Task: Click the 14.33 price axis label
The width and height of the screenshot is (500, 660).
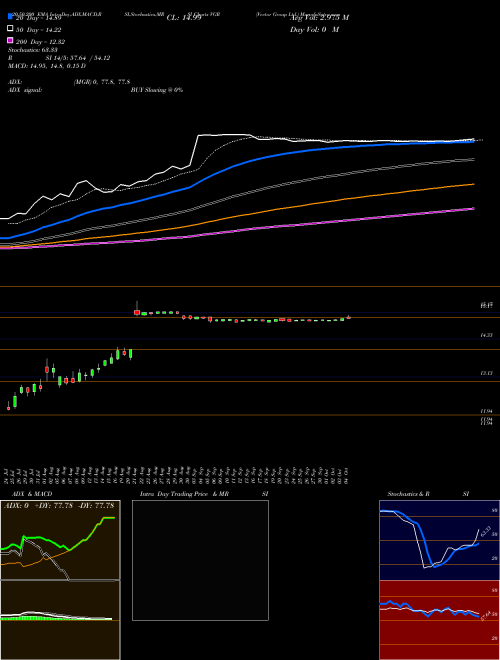Action: 486,335
